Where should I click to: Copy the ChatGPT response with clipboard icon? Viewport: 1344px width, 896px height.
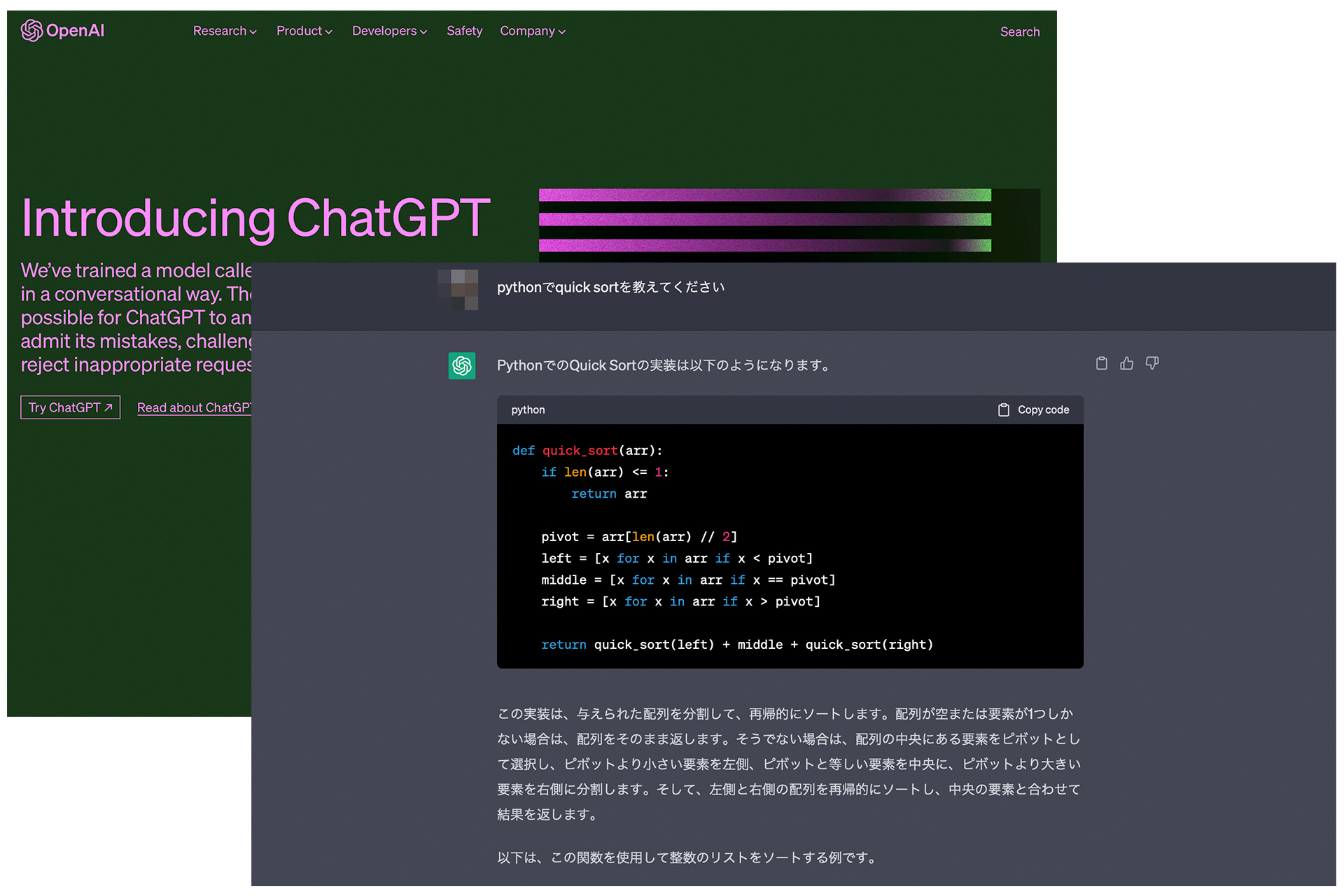click(1101, 363)
